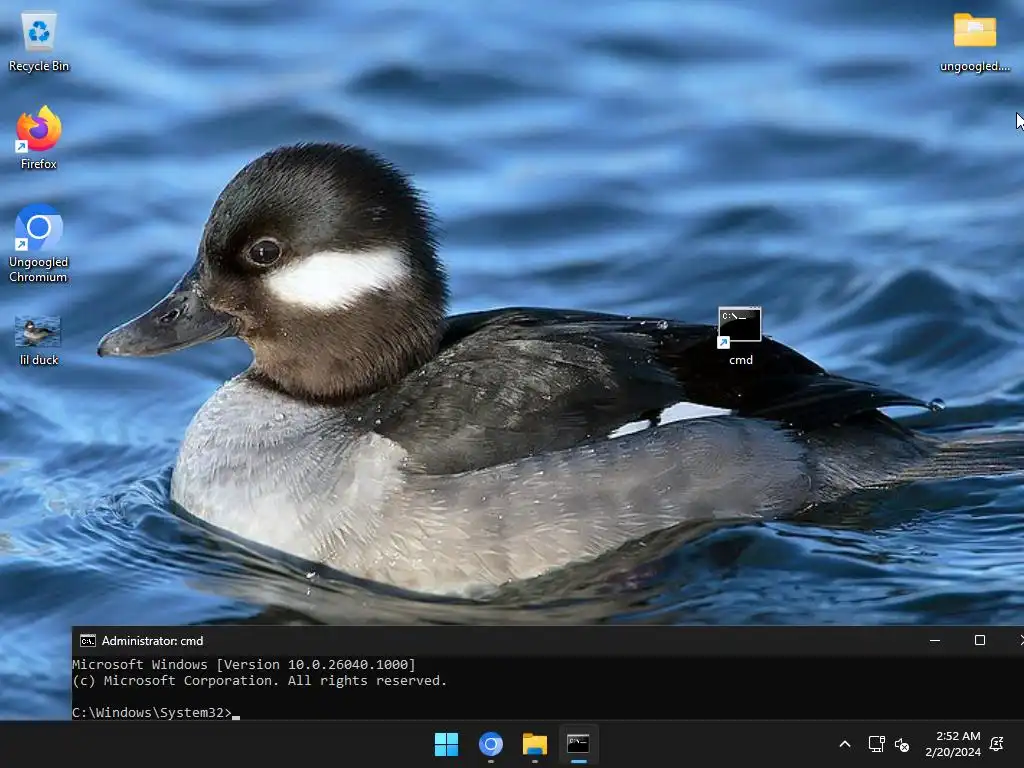
Task: Select the Recycle Bin desktop icon
Action: coord(39,42)
